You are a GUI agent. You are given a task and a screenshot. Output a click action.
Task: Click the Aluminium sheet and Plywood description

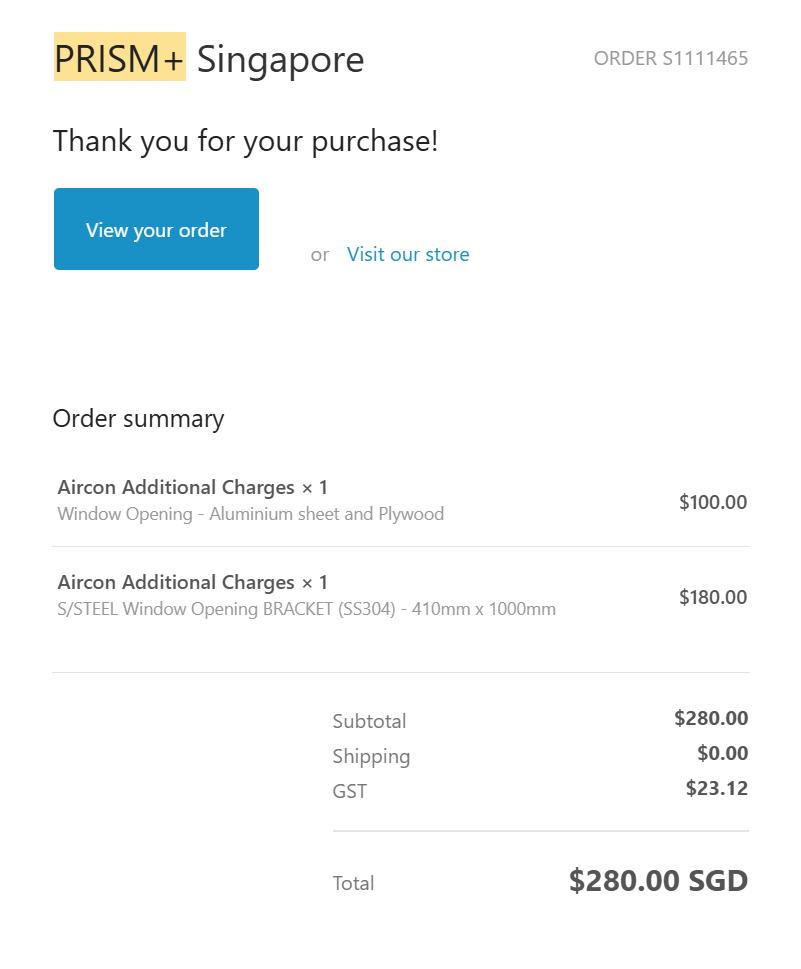(x=250, y=514)
